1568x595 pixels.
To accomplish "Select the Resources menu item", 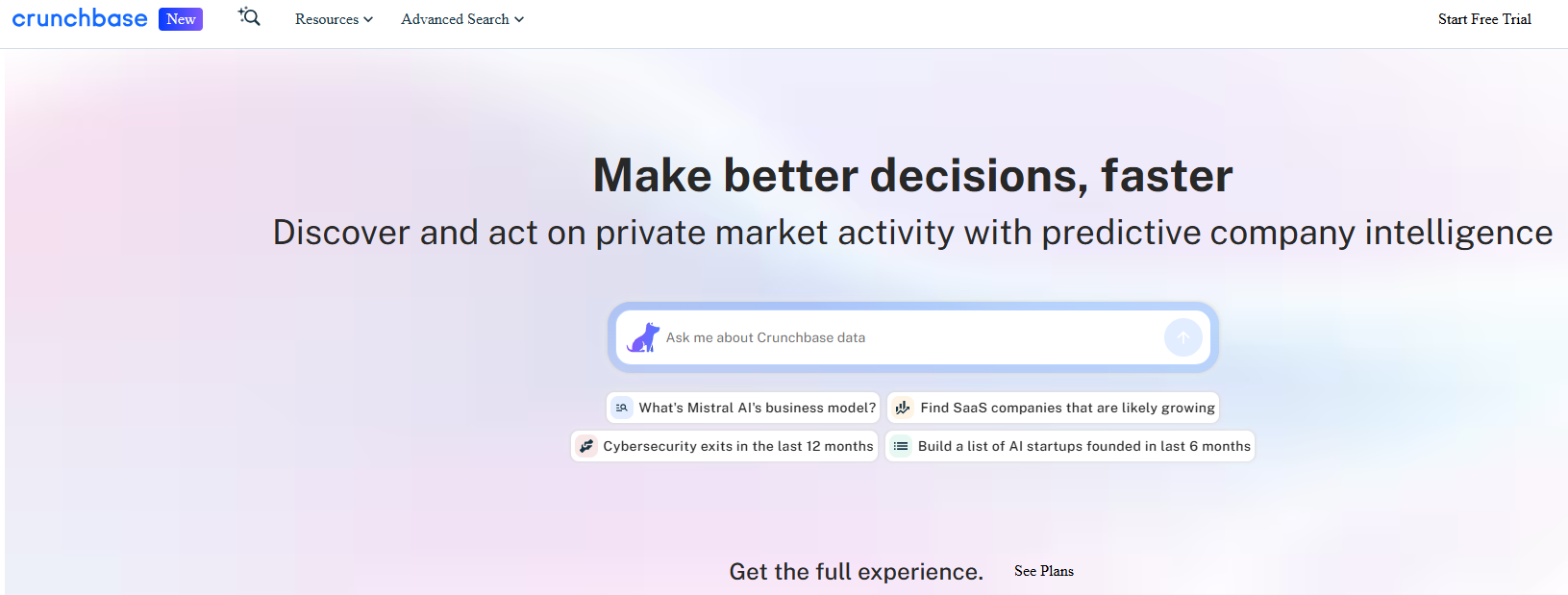I will tap(327, 19).
